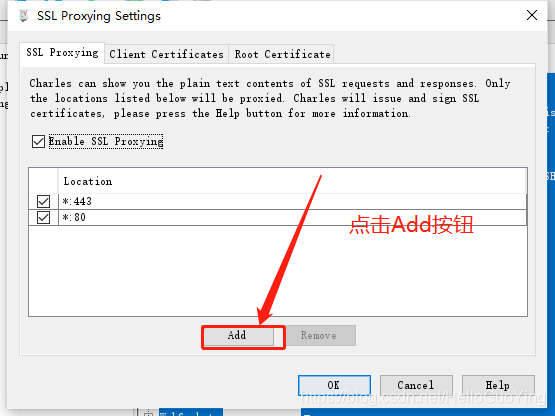Click the Cancel button
The height and width of the screenshot is (416, 555).
point(416,385)
